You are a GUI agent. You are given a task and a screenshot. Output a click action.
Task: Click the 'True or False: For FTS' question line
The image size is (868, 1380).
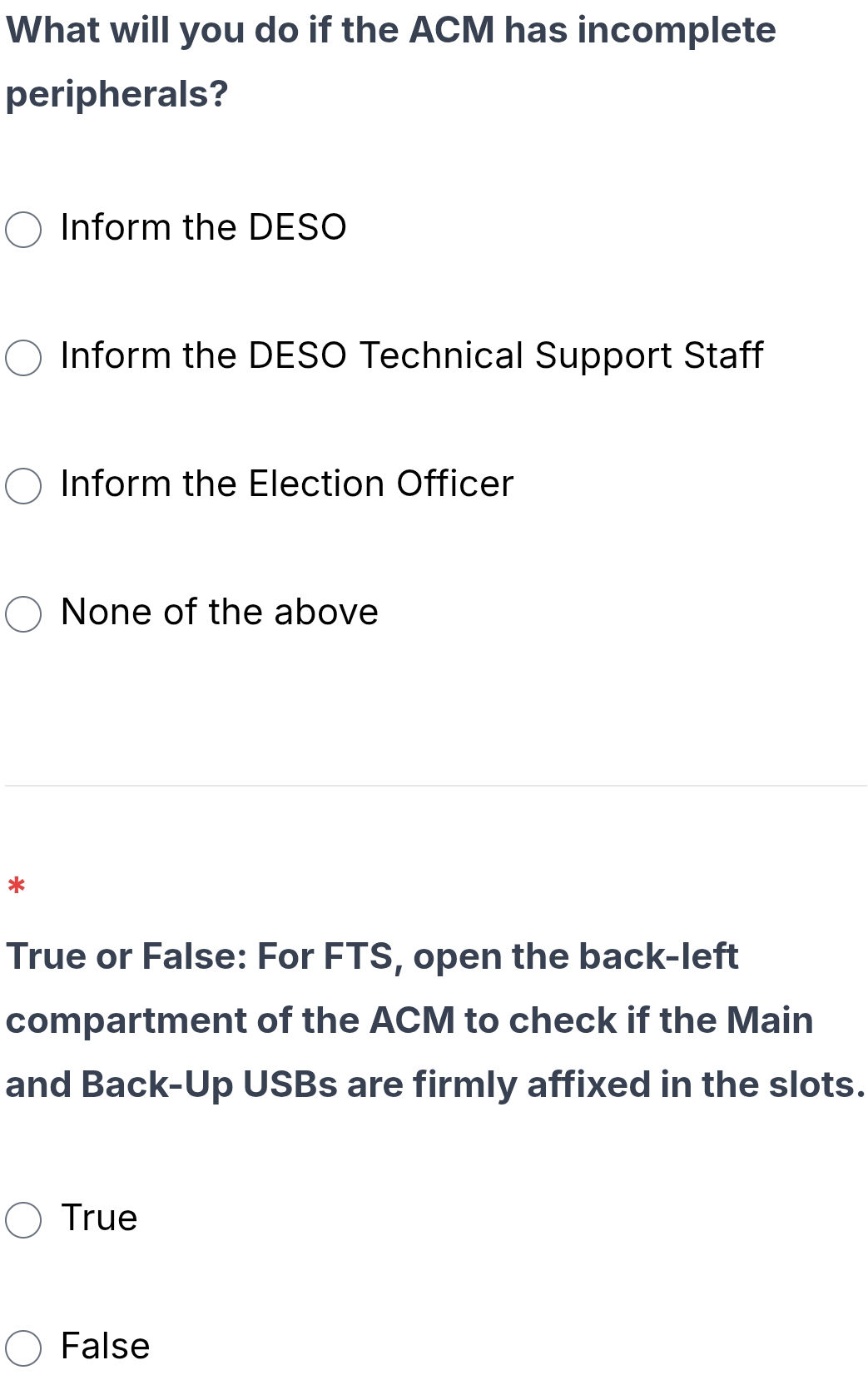click(371, 956)
